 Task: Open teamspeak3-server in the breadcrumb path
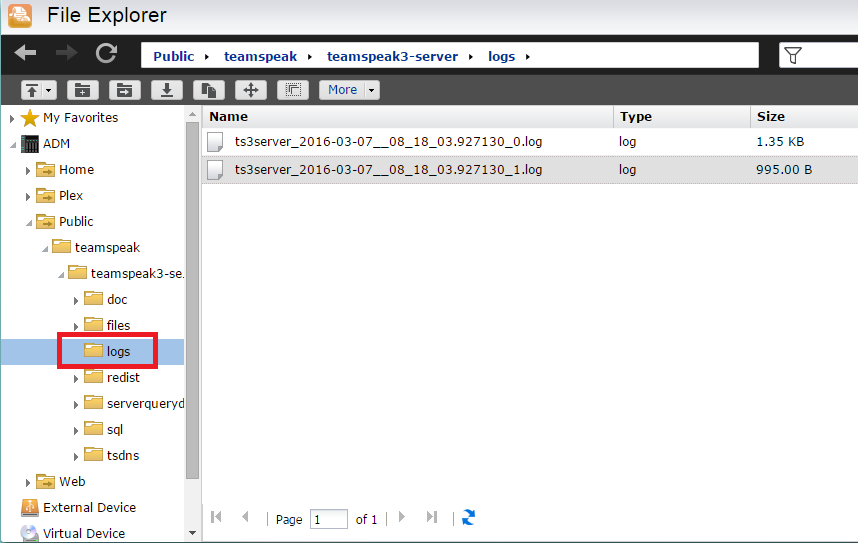[x=392, y=56]
